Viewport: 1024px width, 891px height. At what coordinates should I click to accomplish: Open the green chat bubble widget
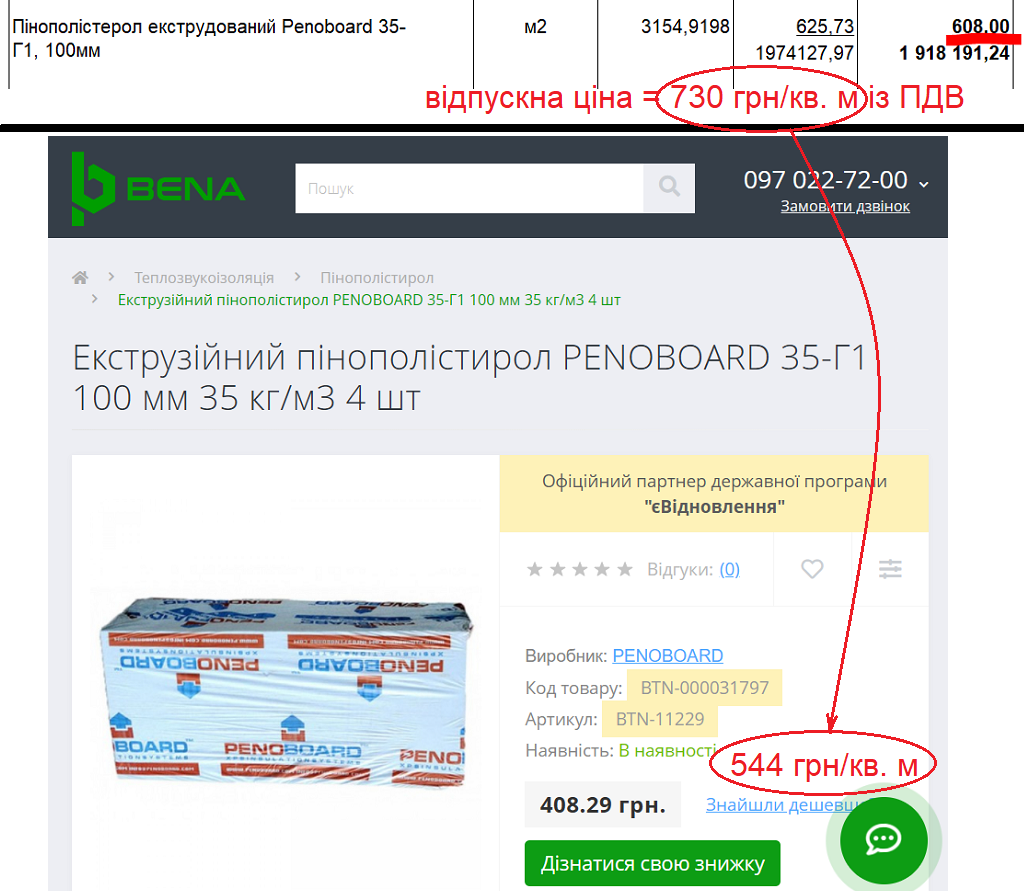pos(884,839)
